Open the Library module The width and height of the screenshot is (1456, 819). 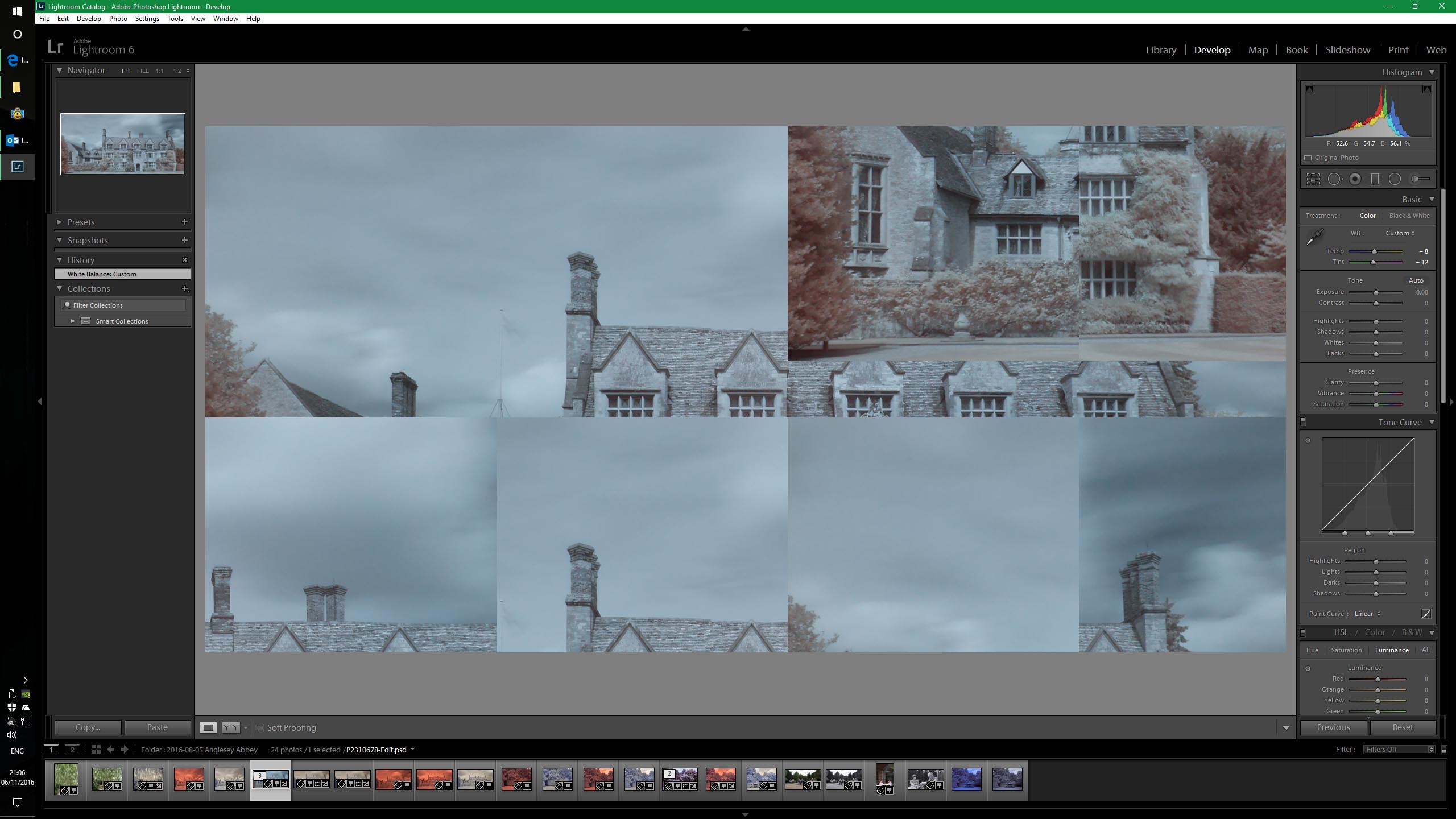[1161, 50]
